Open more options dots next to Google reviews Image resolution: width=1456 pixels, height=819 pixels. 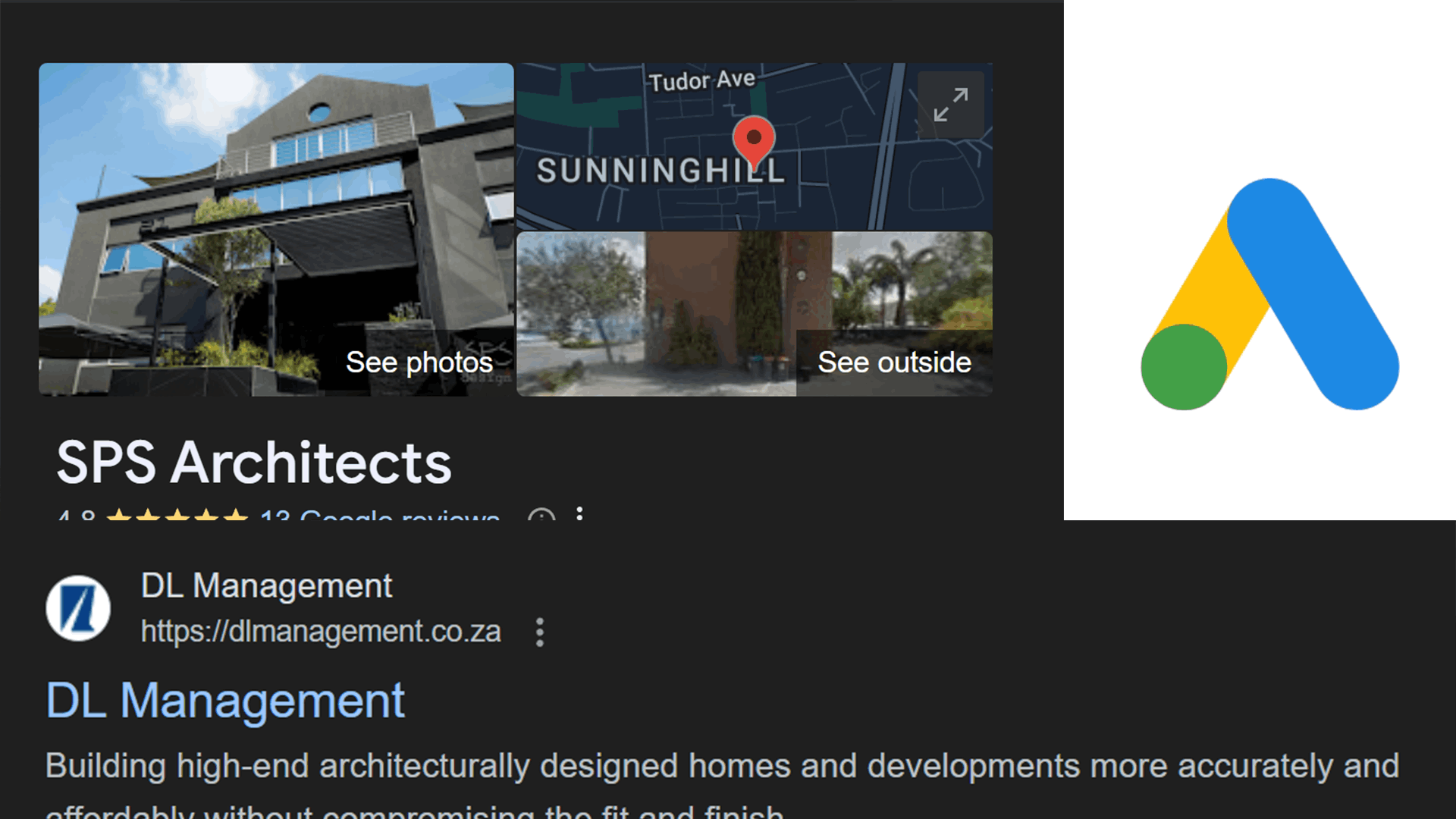tap(579, 513)
